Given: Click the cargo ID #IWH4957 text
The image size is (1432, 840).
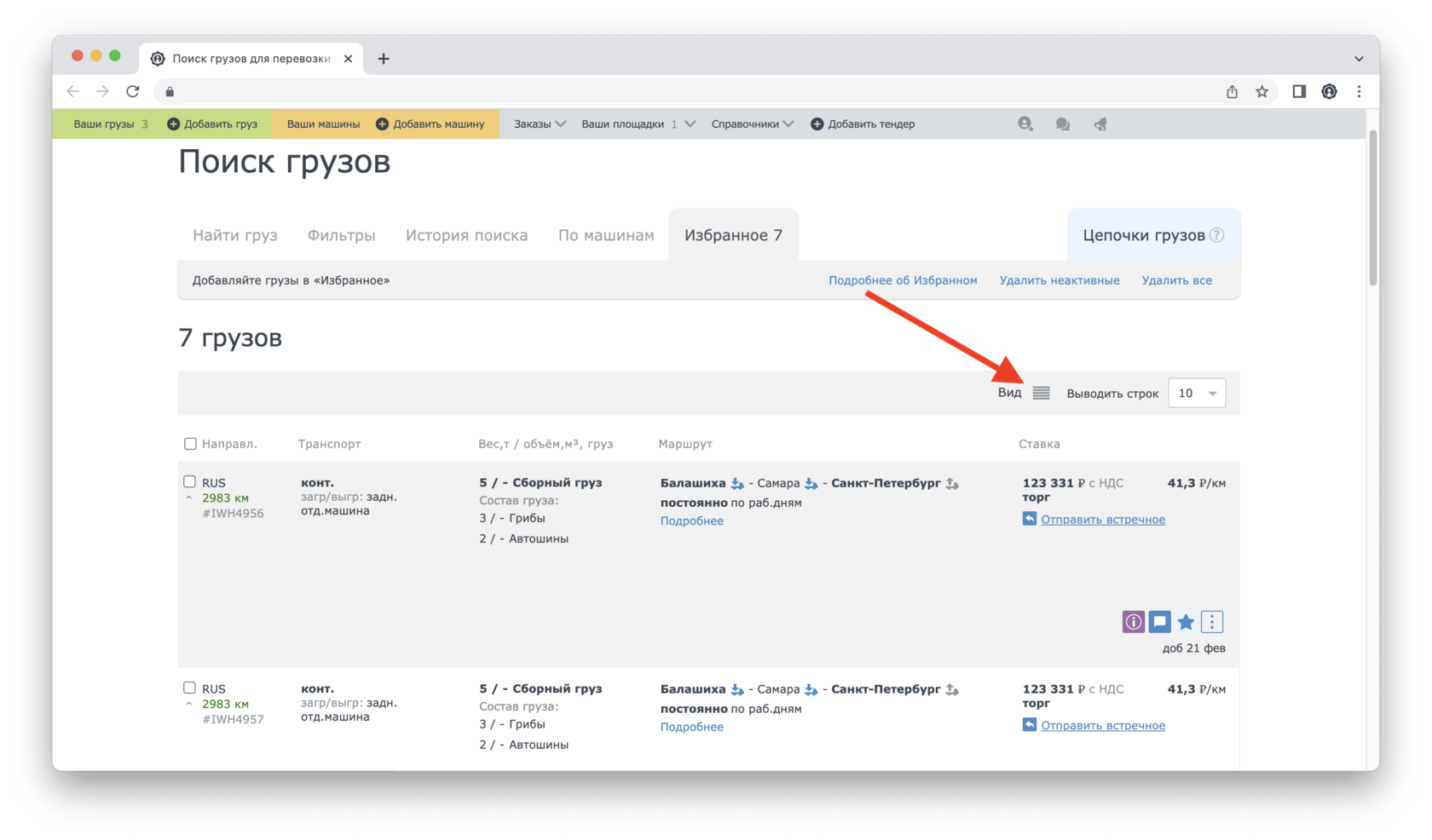Looking at the screenshot, I should click(x=233, y=720).
